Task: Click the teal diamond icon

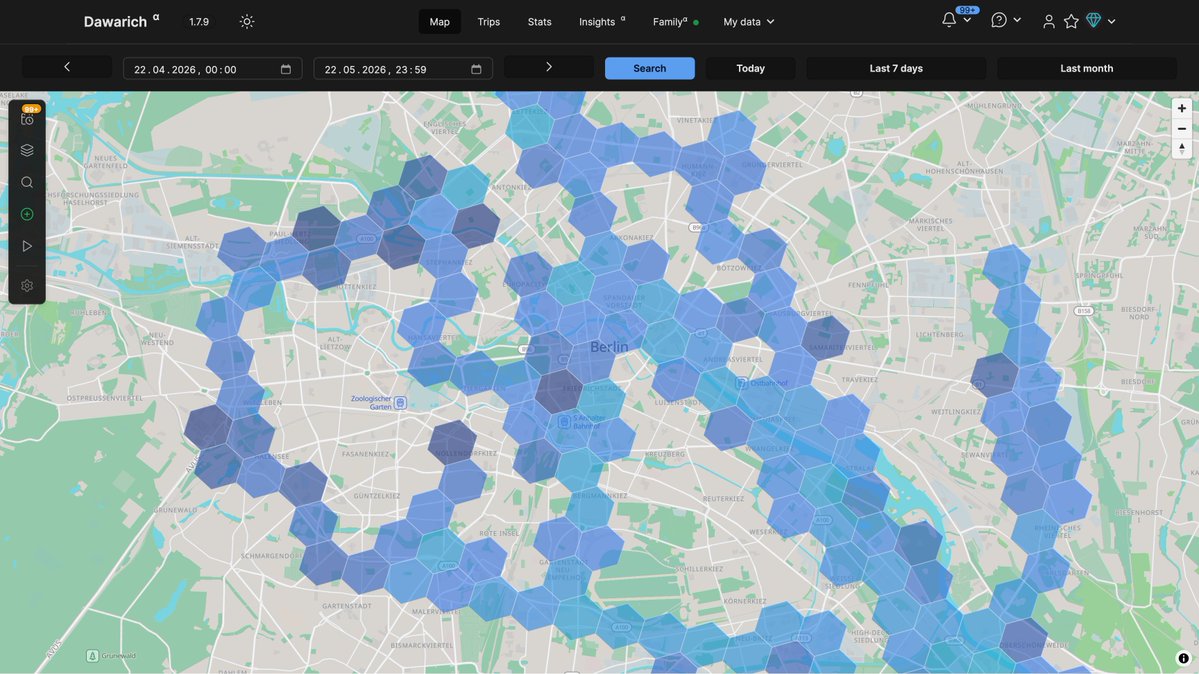Action: [1093, 21]
